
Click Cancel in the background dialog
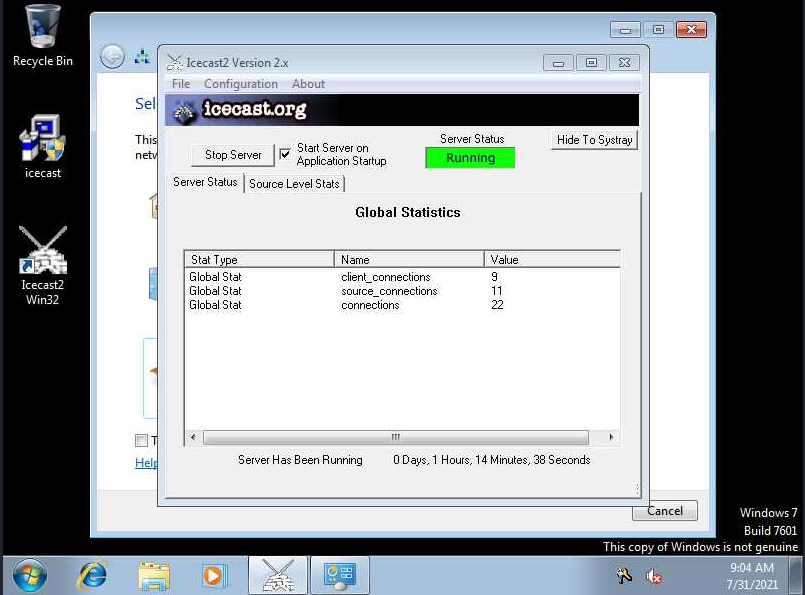[665, 510]
